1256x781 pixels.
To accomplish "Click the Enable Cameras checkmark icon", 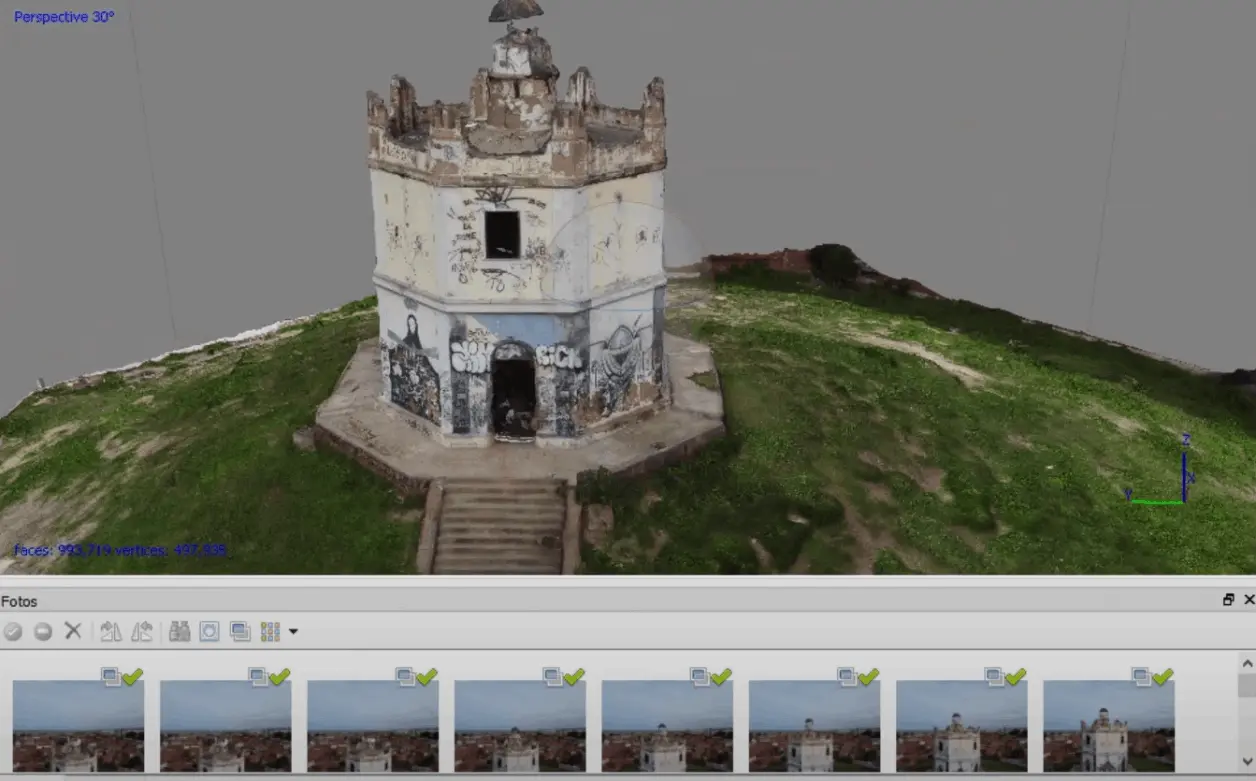I will pyautogui.click(x=13, y=631).
